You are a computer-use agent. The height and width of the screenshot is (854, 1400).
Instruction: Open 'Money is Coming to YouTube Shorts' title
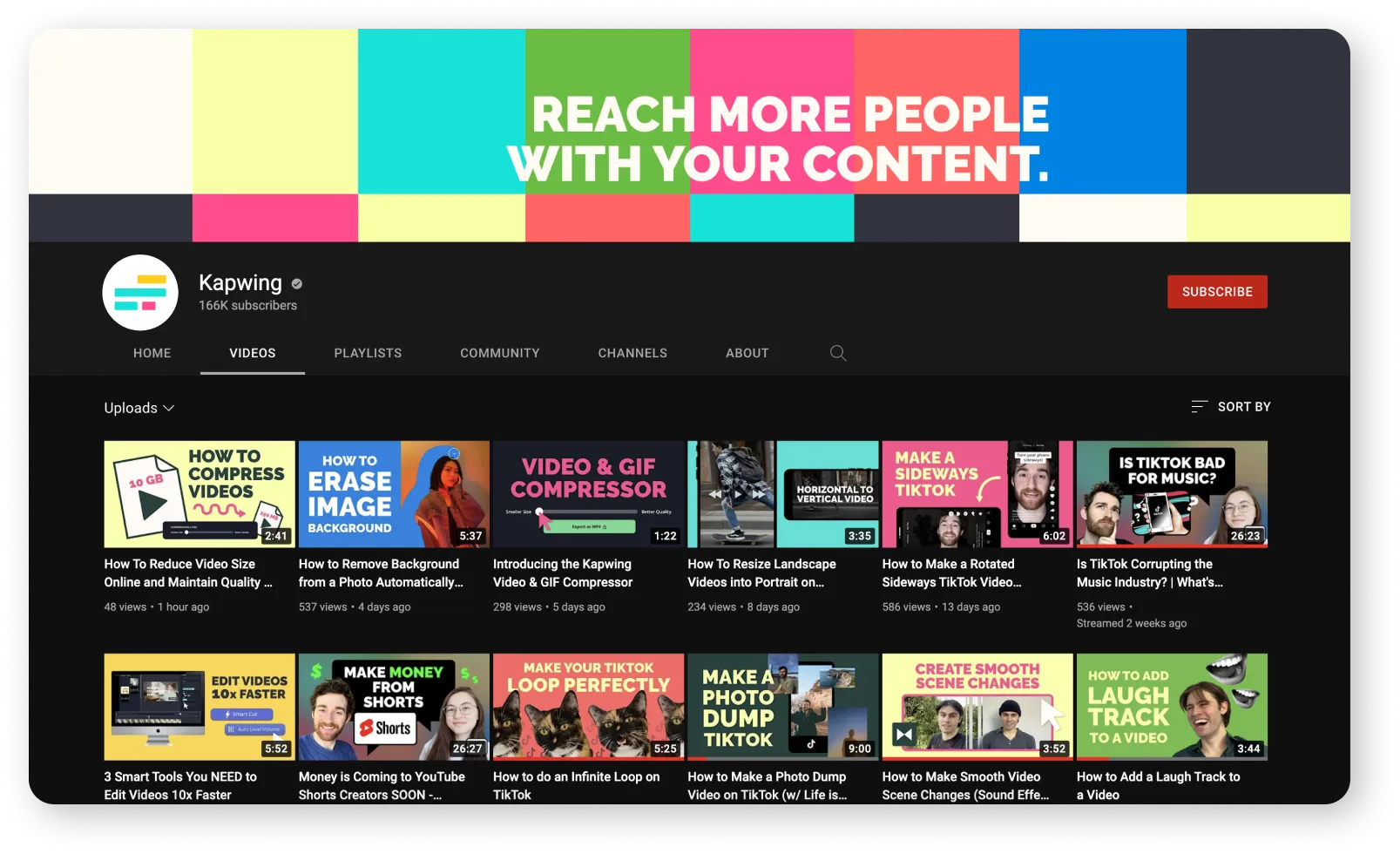(x=382, y=786)
